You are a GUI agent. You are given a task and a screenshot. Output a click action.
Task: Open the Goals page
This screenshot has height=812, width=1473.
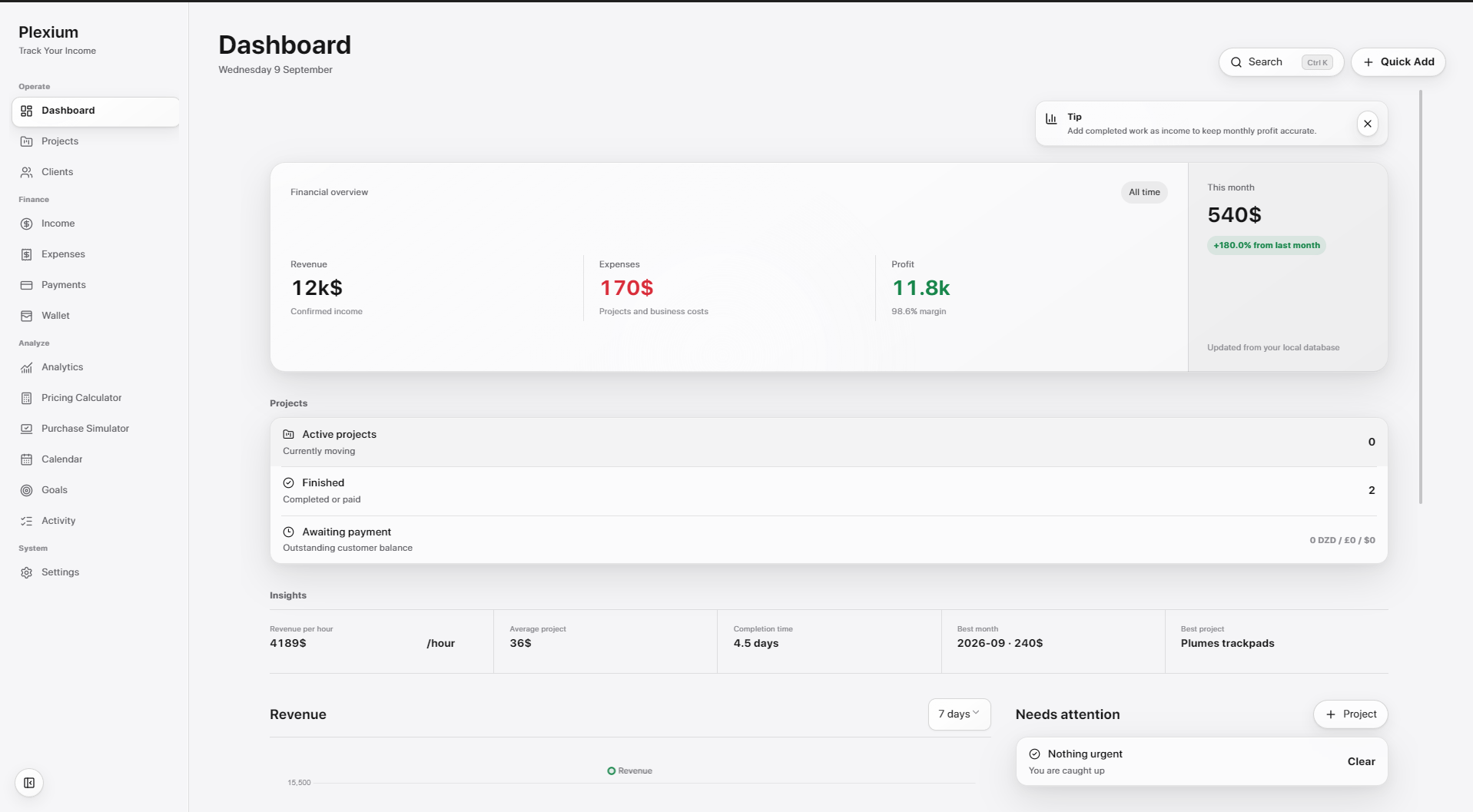(96, 490)
